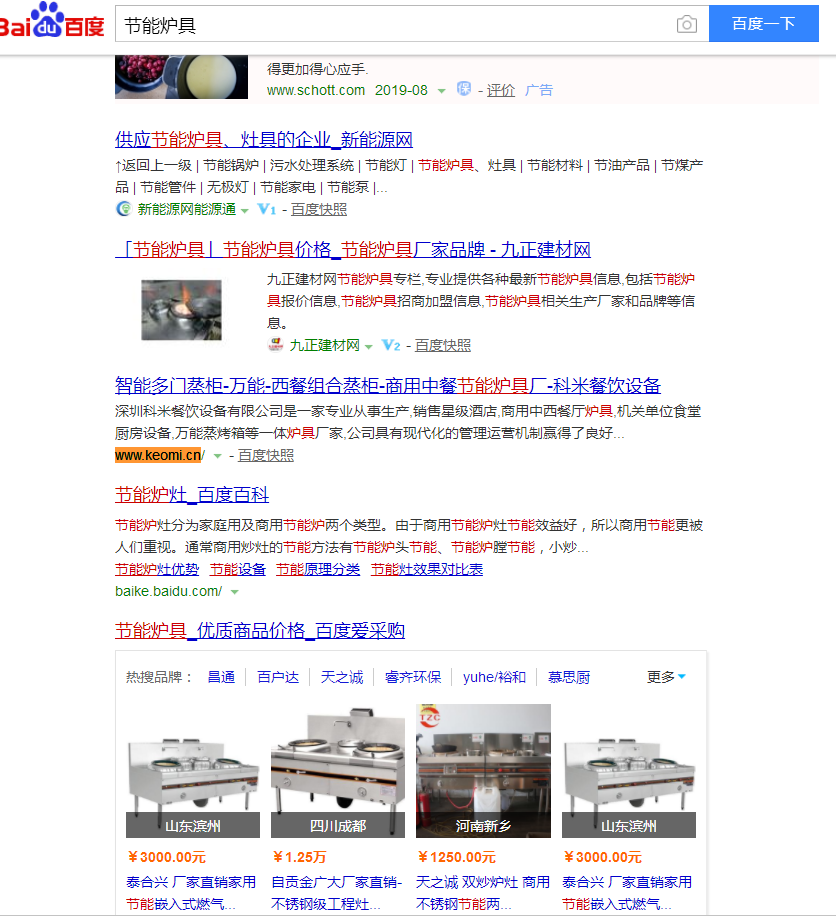Screen dimensions: 836x917
Task: Expand 更多 brands dropdown
Action: pyautogui.click(x=666, y=677)
